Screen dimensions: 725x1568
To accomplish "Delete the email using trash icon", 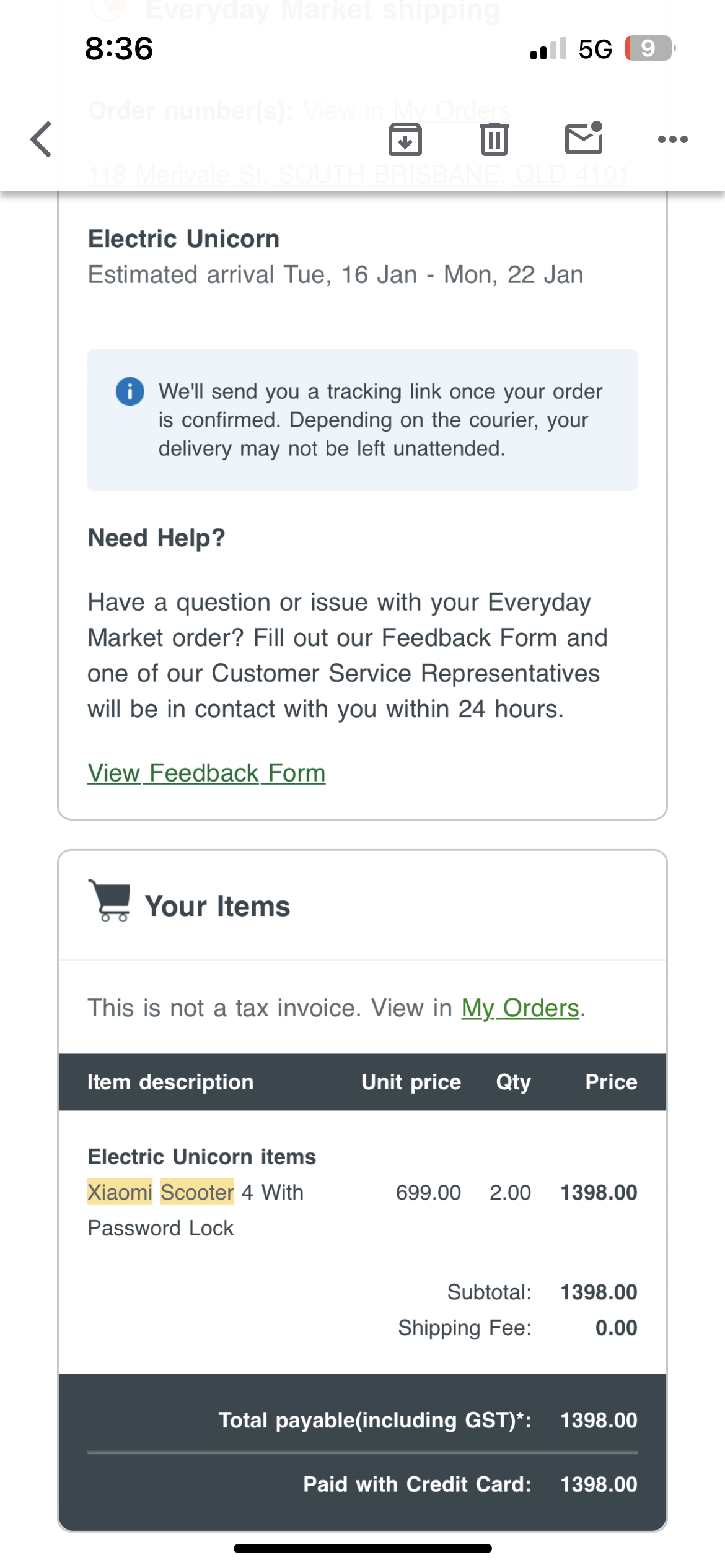I will pos(494,139).
